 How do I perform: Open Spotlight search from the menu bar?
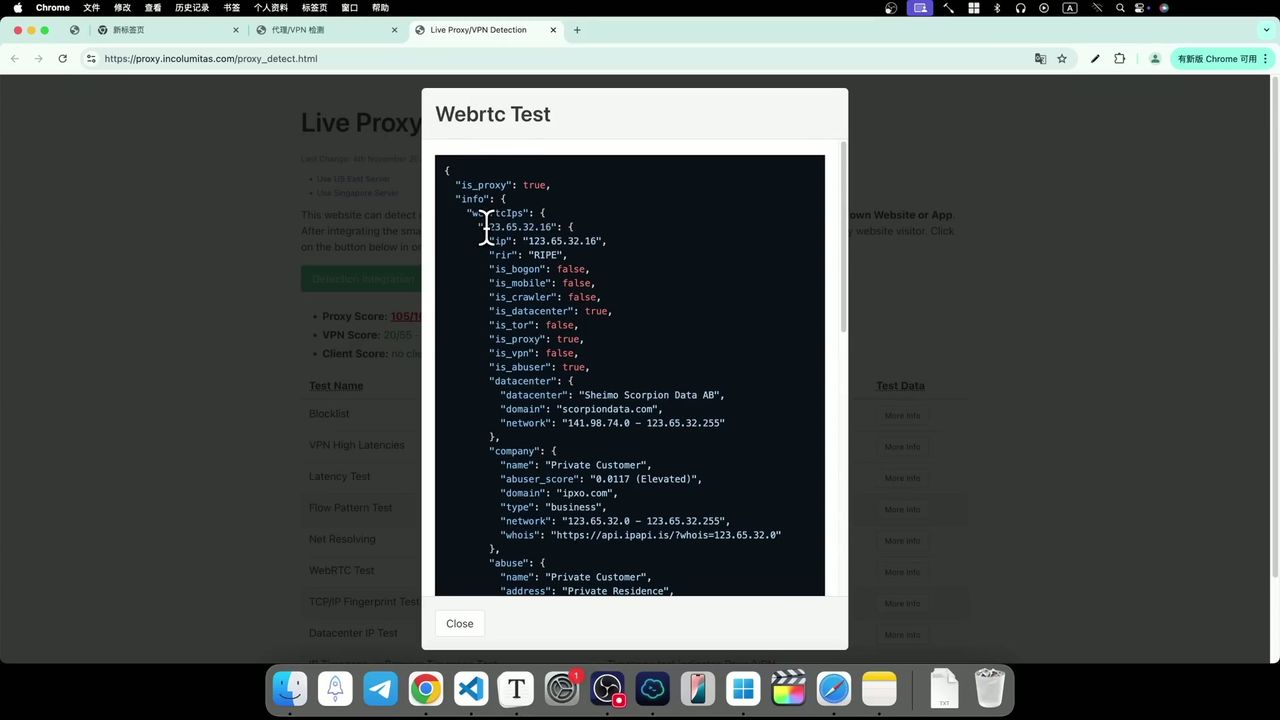[1120, 8]
